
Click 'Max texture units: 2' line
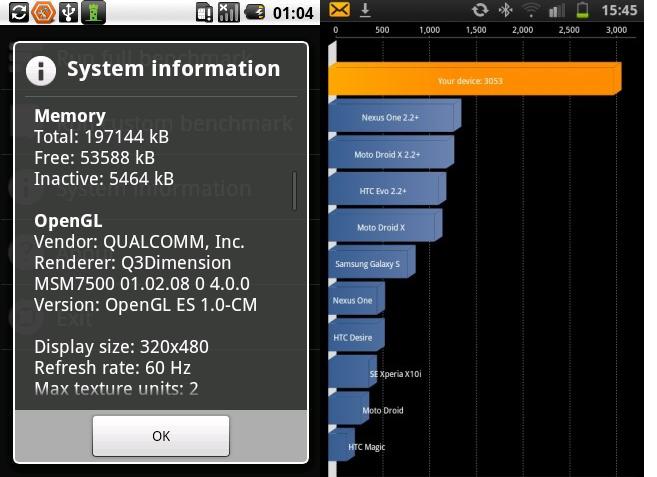point(116,389)
